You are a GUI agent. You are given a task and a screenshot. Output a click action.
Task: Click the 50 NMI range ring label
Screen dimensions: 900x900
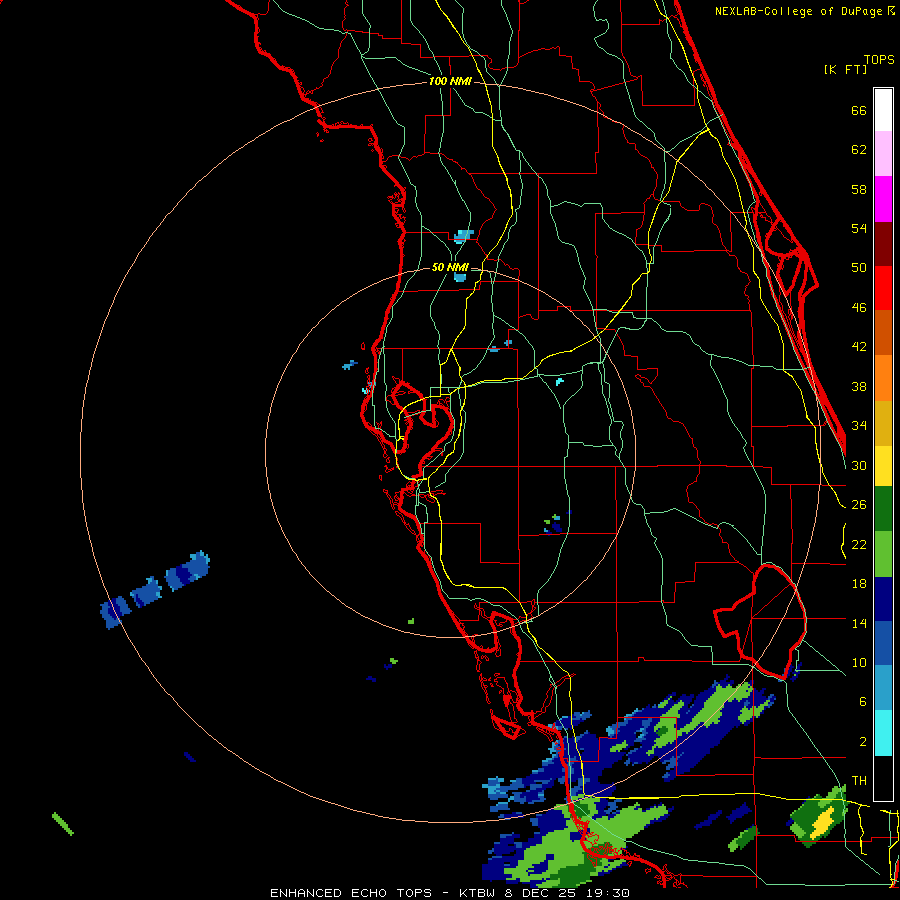(450, 267)
